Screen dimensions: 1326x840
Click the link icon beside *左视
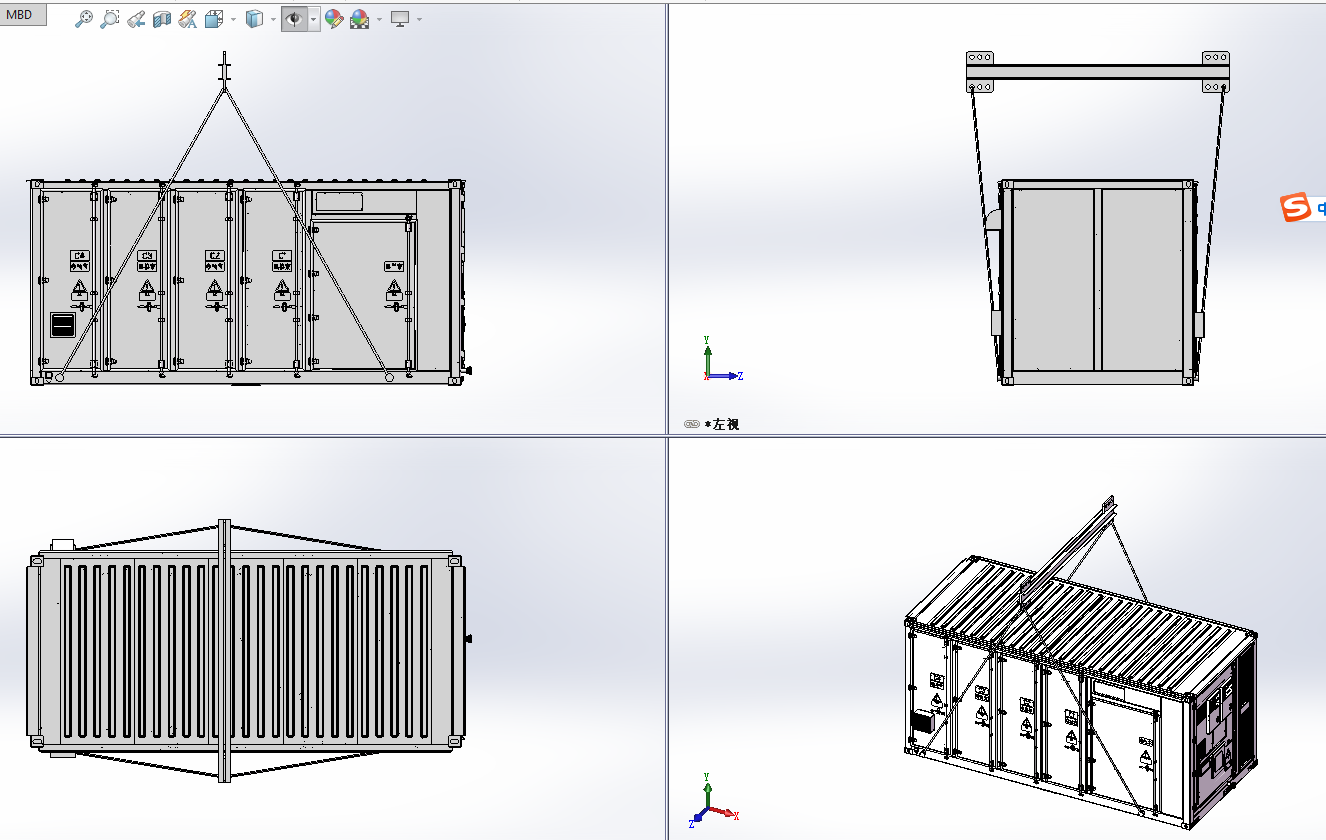coord(692,424)
